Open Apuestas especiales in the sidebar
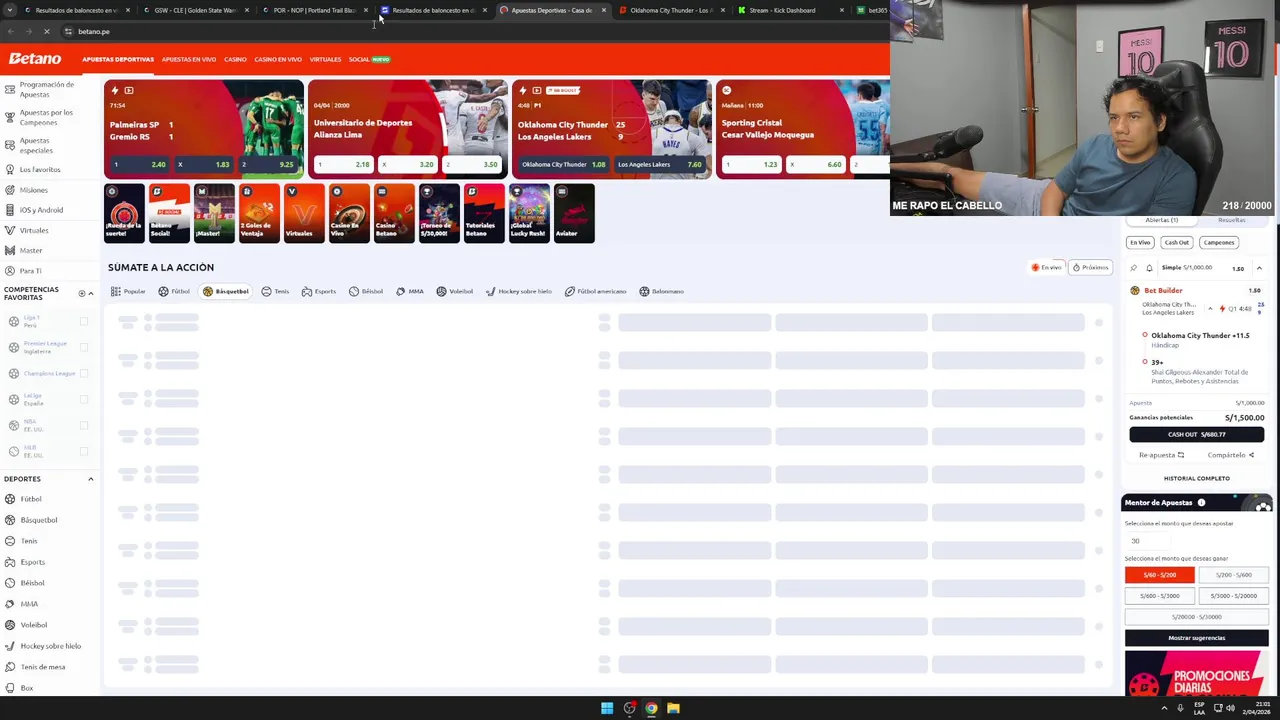Viewport: 1280px width, 720px height. (x=36, y=145)
